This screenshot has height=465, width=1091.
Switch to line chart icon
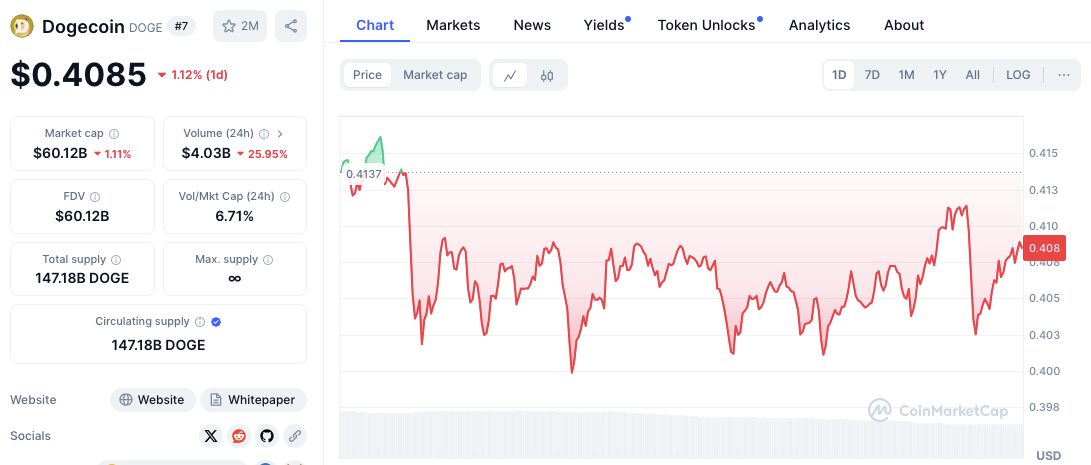coord(510,75)
